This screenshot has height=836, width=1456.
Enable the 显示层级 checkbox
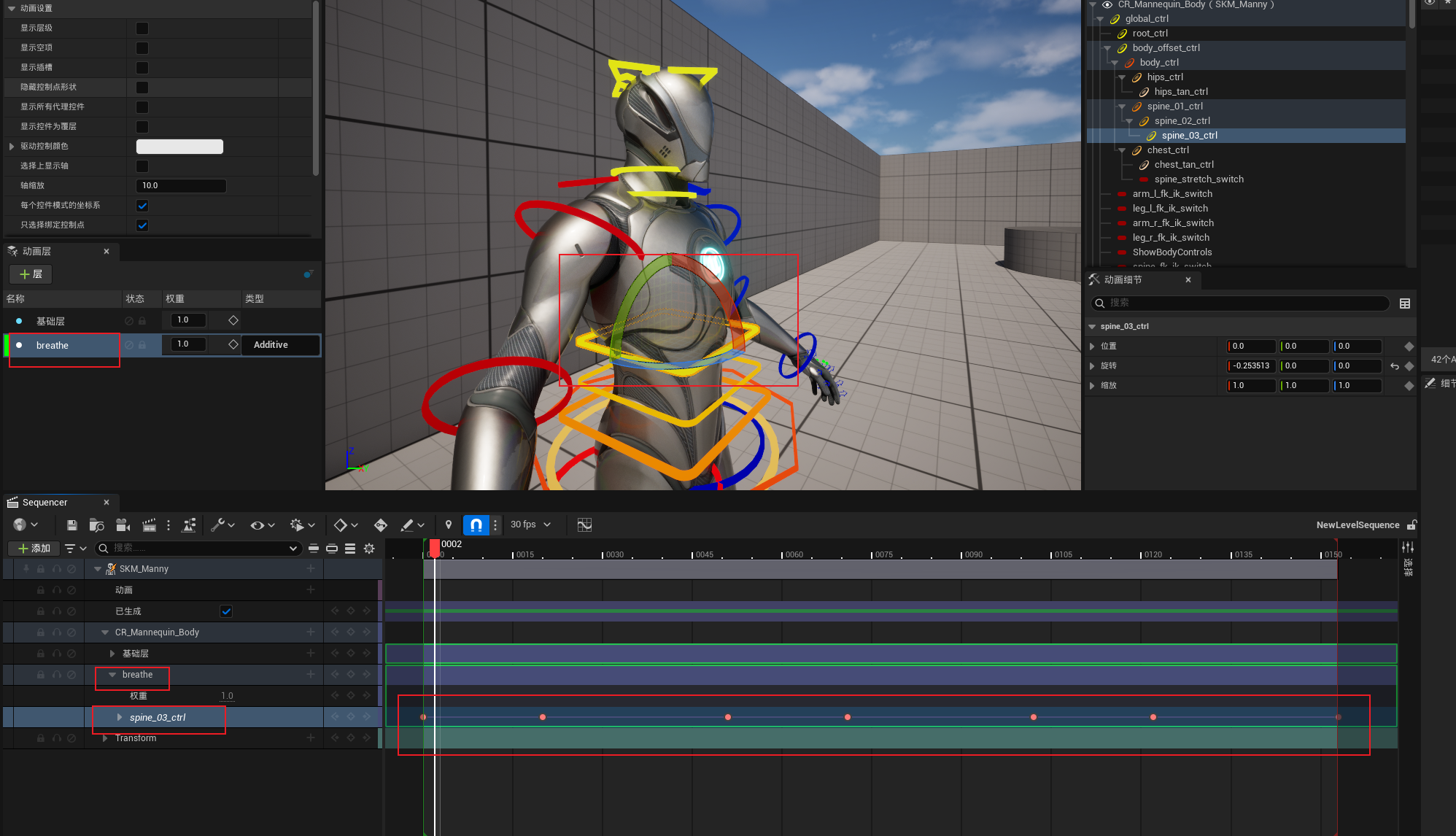click(x=142, y=28)
